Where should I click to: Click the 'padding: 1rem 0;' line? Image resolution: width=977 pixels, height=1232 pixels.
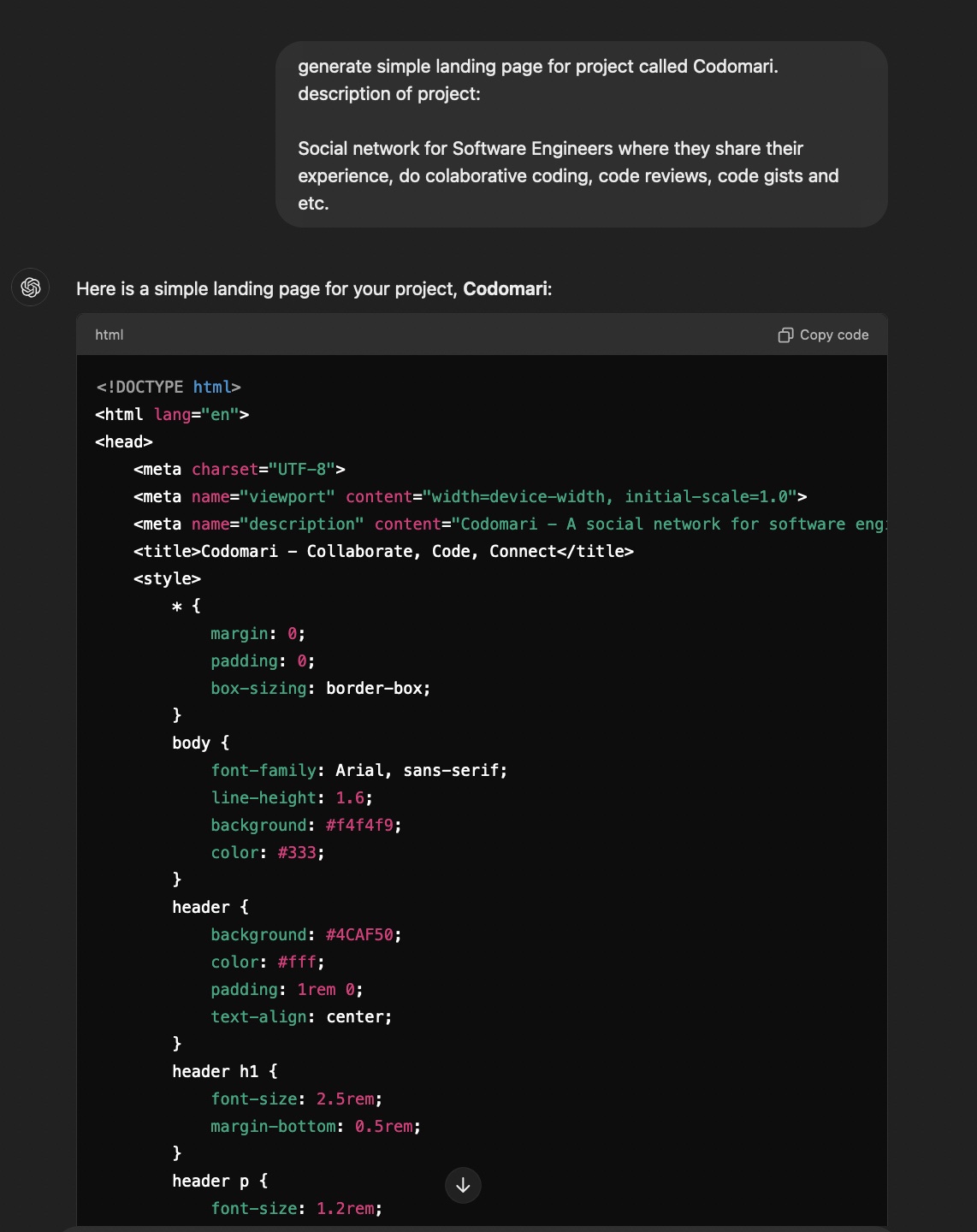click(287, 989)
